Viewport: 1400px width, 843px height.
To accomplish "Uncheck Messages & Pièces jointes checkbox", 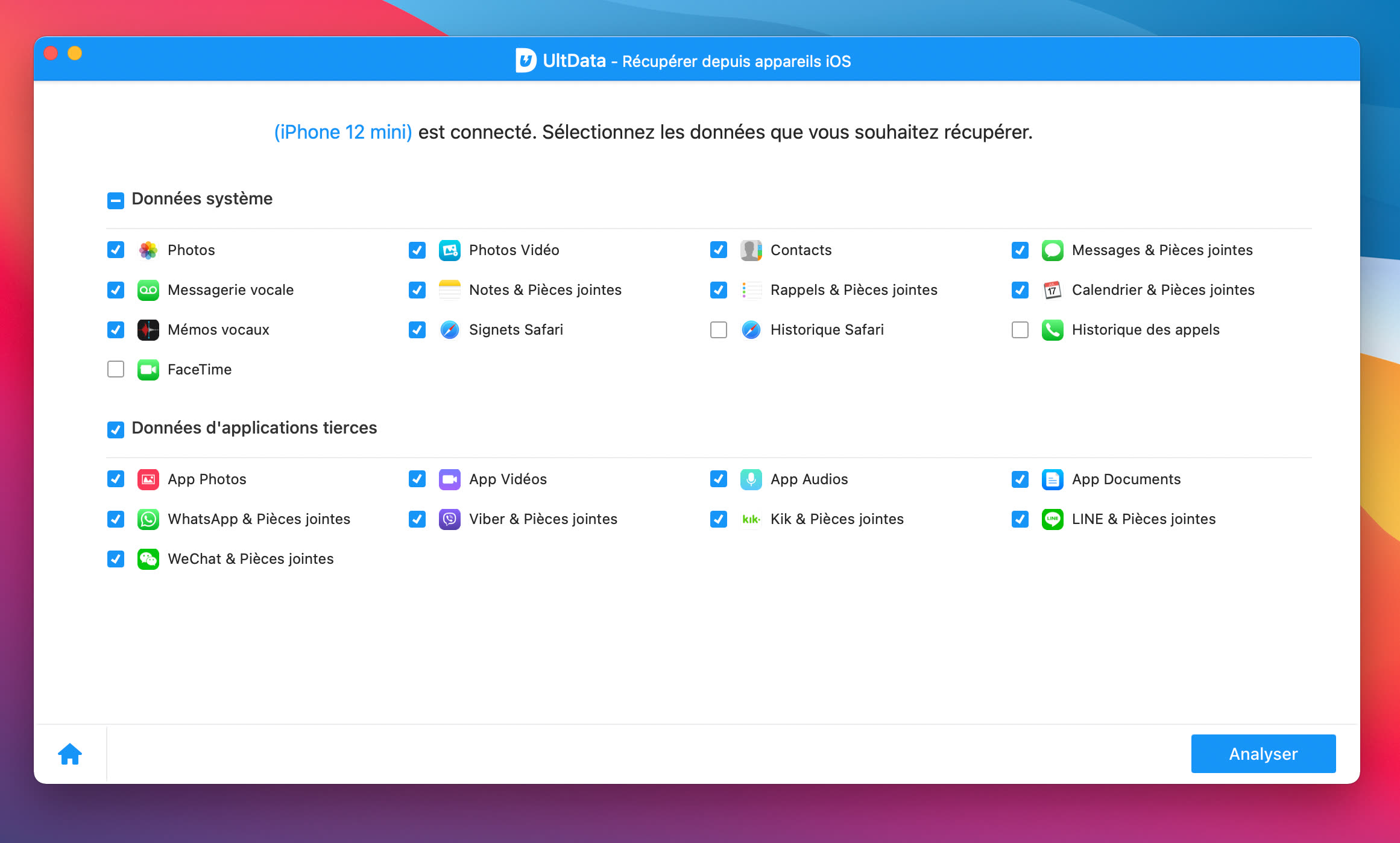I will tap(1020, 250).
